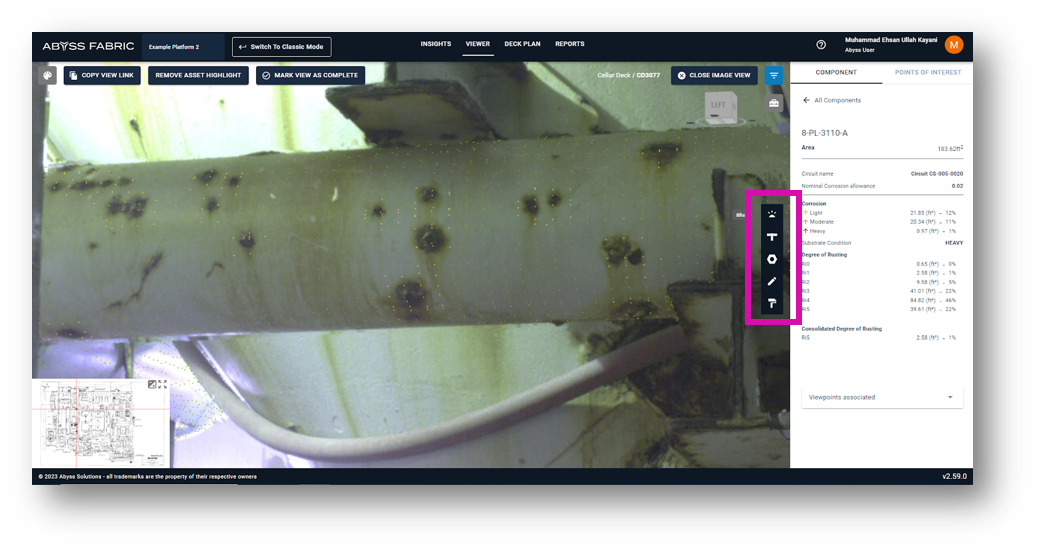1038x550 pixels.
Task: Click the hexagon nut icon in the toolbar
Action: tap(772, 259)
